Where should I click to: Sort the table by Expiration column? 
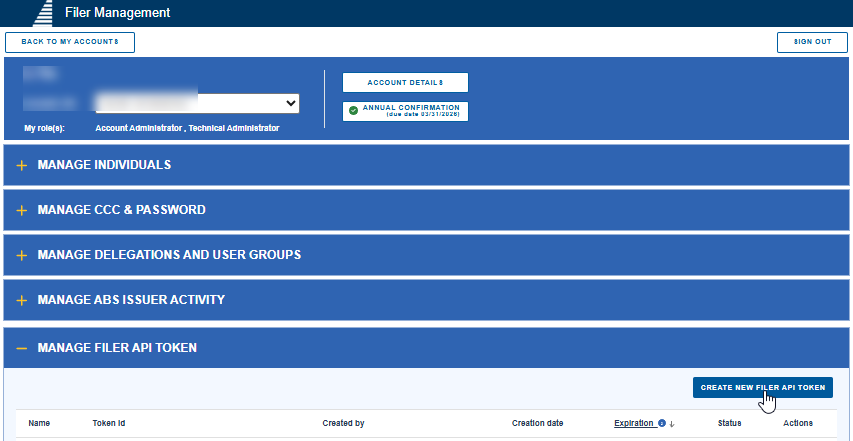coord(634,423)
